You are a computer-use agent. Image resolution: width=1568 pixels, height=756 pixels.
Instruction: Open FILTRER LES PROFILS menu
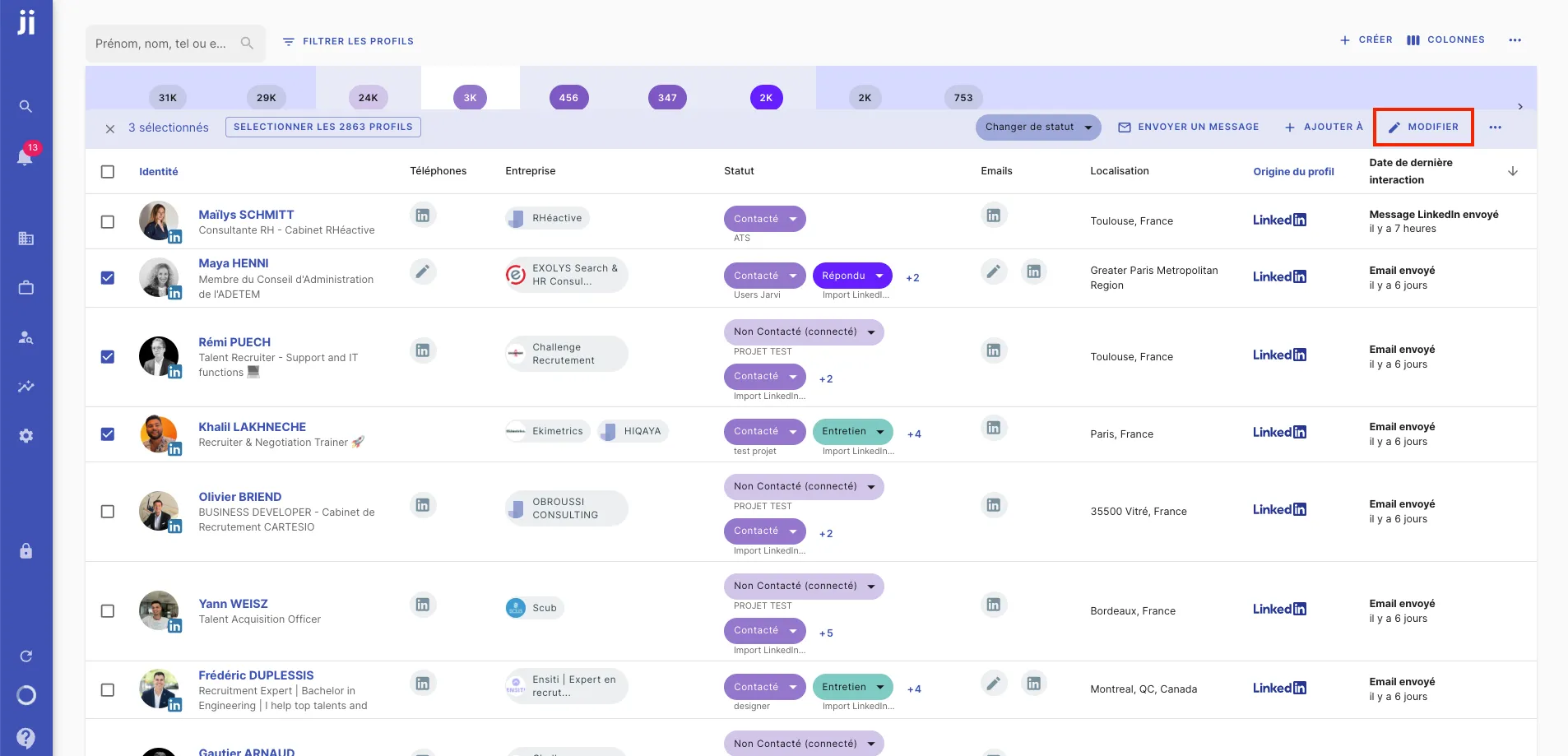pyautogui.click(x=348, y=41)
